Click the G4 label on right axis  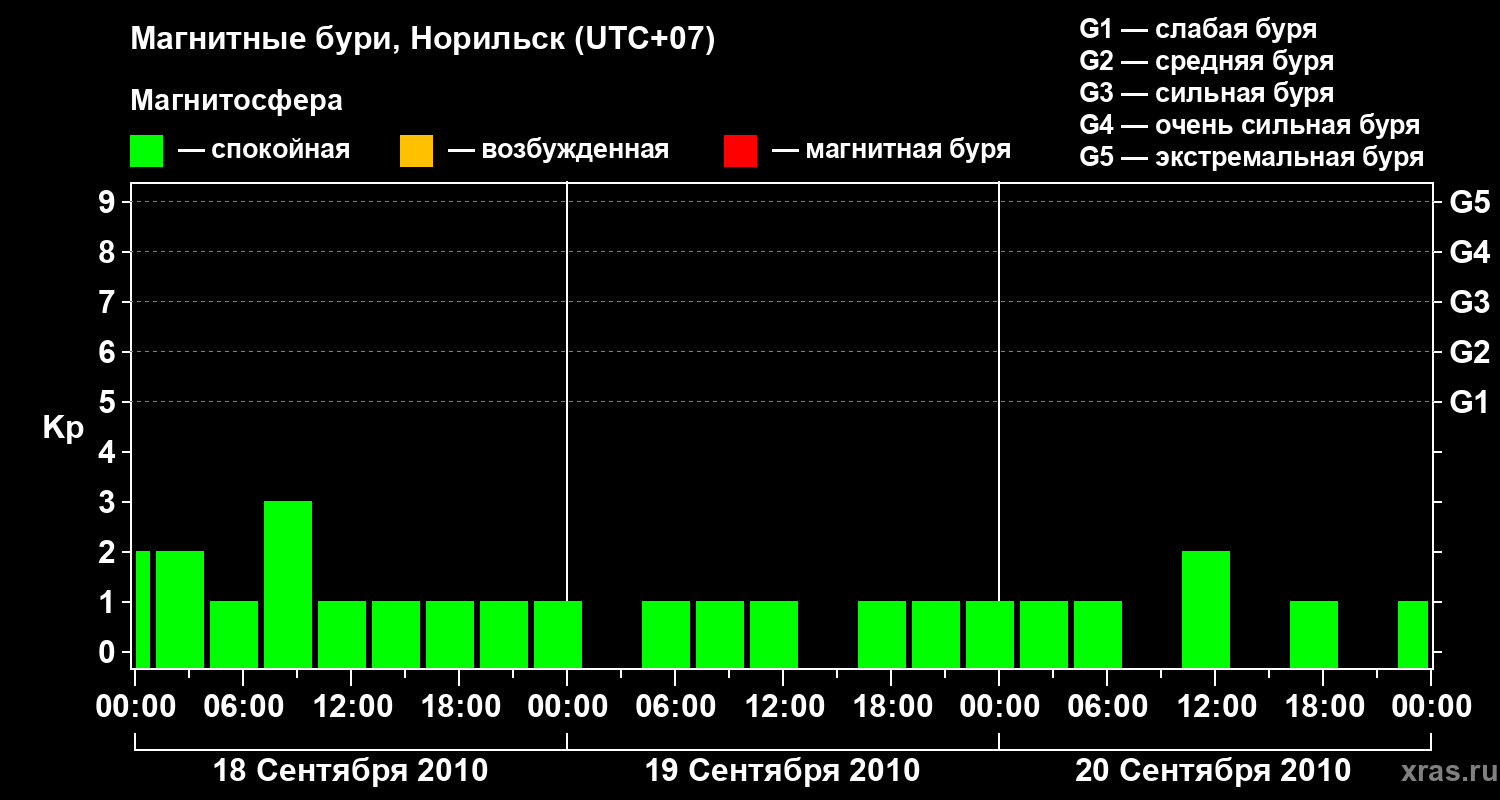tap(1470, 252)
